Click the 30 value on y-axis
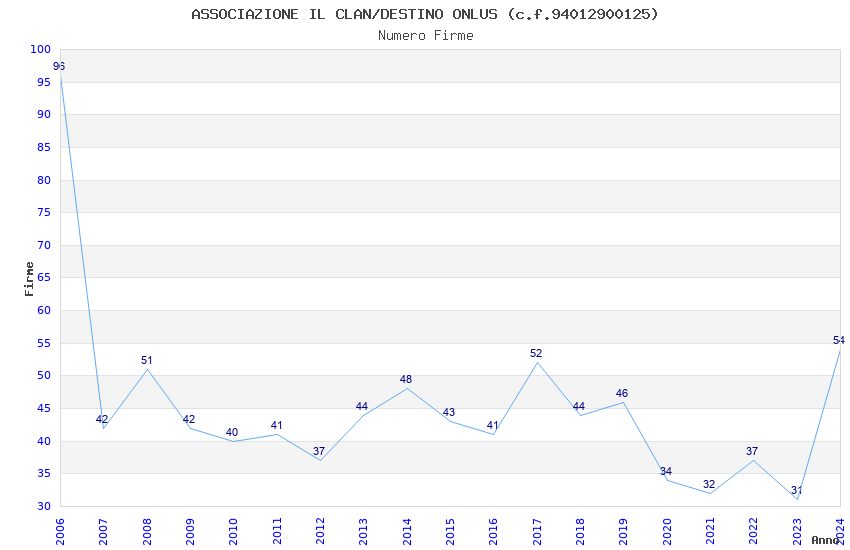Screen dimensions: 850x550 (x=44, y=506)
